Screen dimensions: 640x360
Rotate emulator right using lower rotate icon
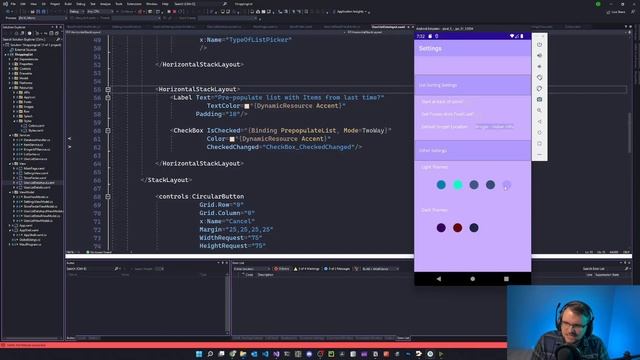539,88
